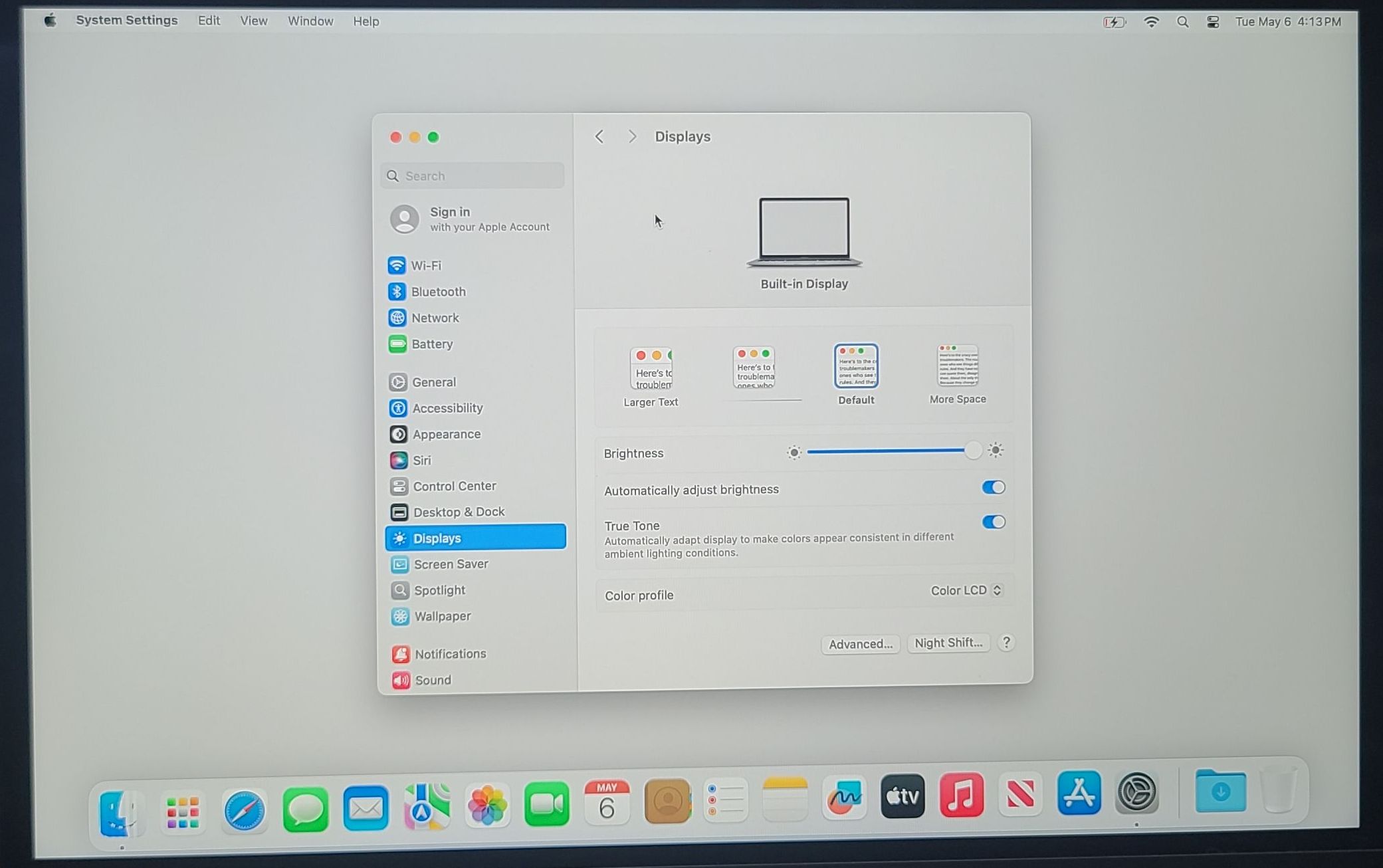Go back with the left chevron
Screen dimensions: 1383x868
(x=599, y=137)
